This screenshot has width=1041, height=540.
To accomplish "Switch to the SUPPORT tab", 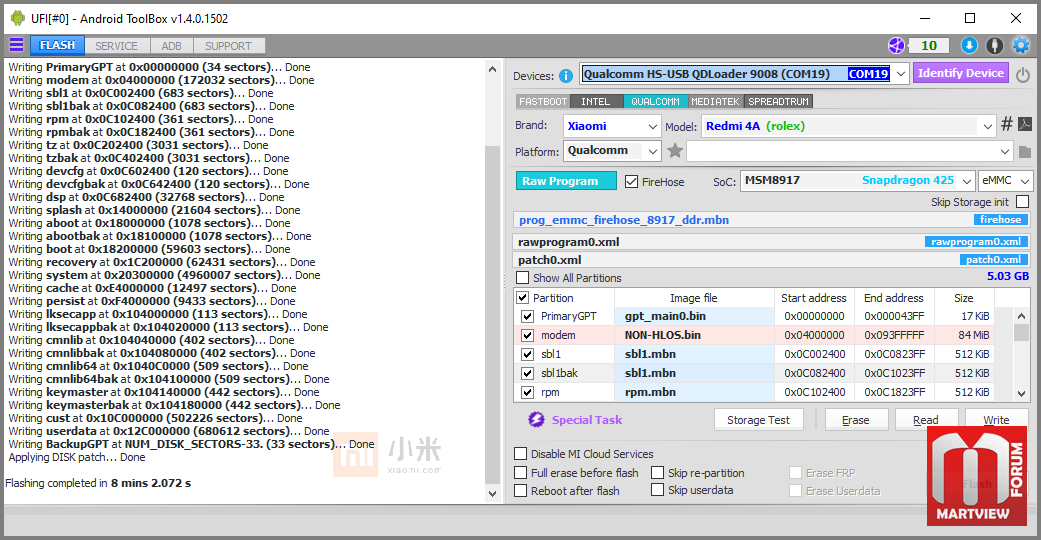I will click(228, 46).
